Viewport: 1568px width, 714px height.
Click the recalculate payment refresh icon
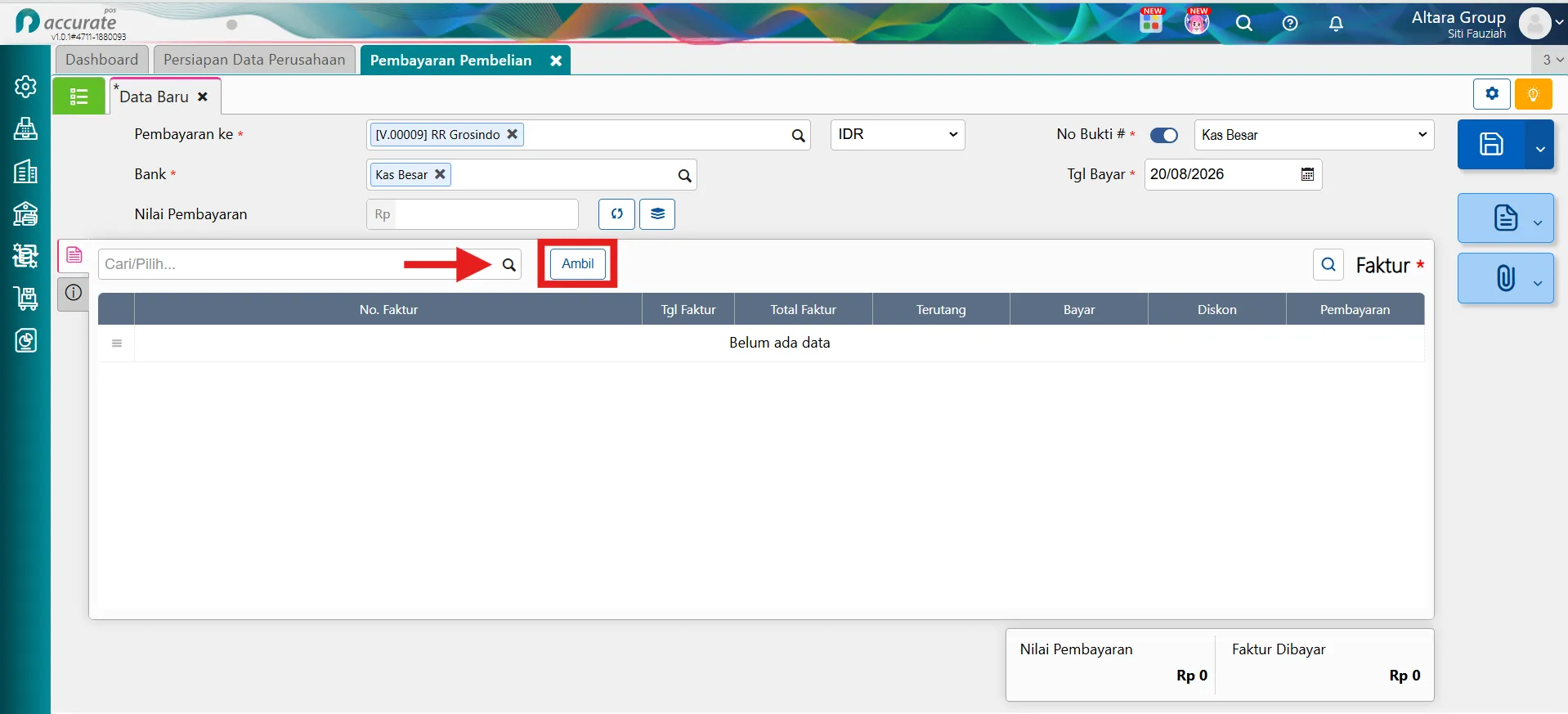(x=616, y=214)
